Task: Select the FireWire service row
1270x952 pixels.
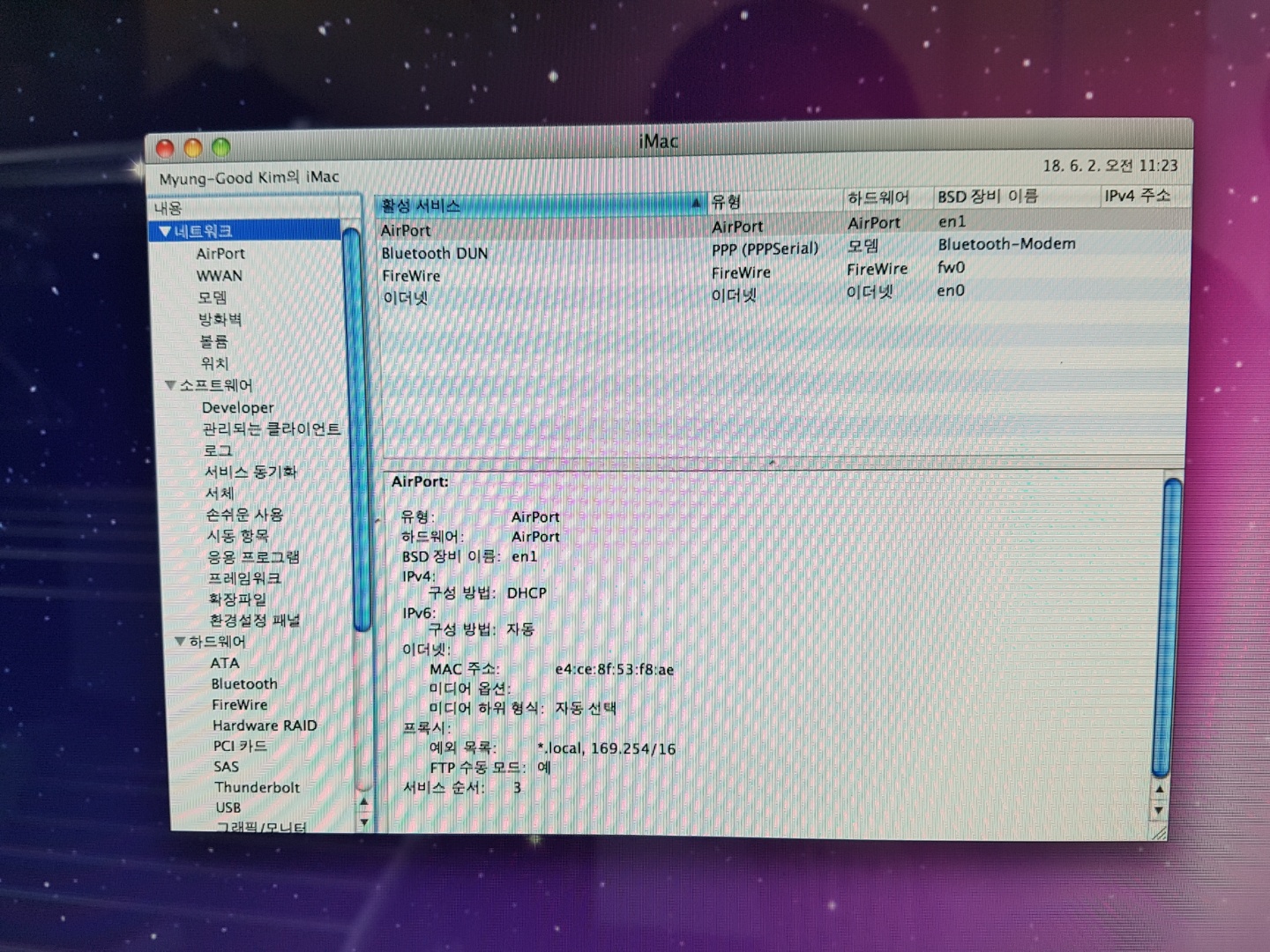Action: click(x=411, y=276)
